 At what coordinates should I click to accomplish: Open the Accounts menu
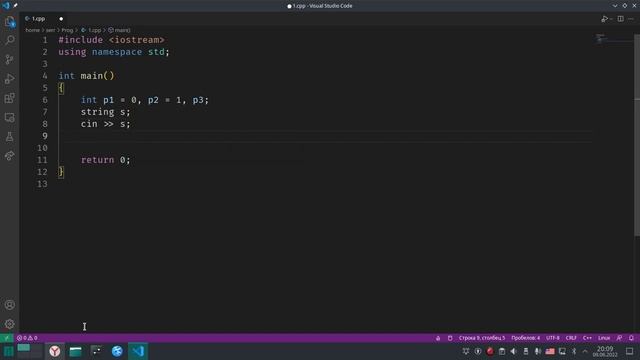9,305
